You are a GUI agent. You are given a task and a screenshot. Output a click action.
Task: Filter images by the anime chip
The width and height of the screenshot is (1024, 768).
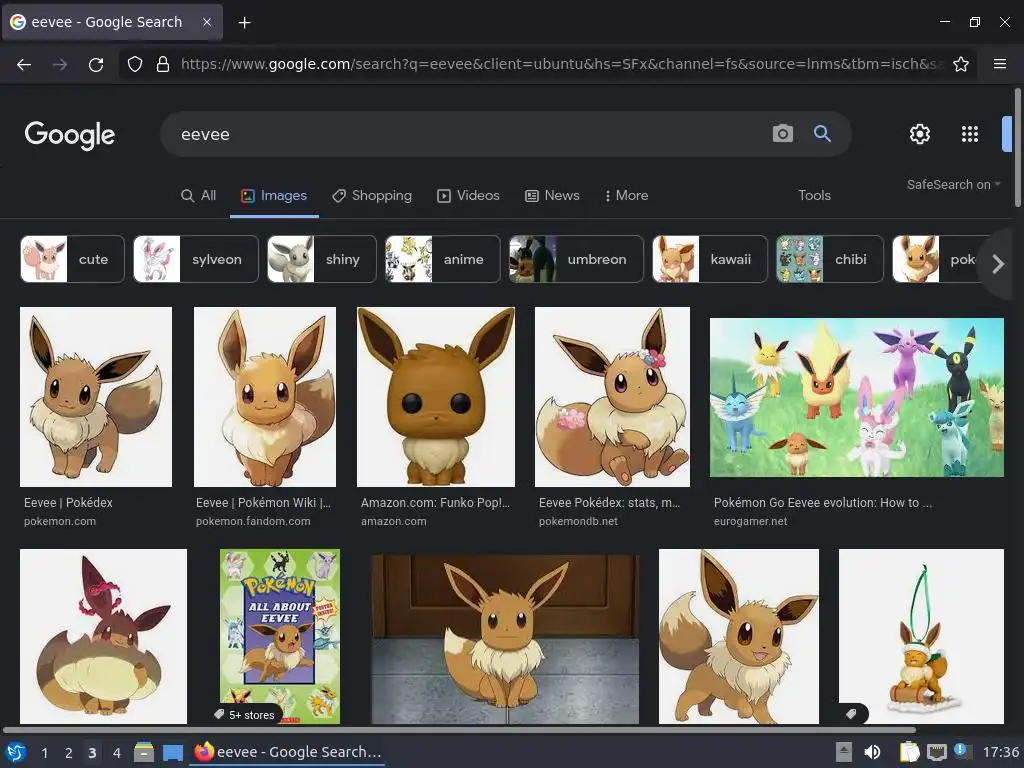pos(443,259)
